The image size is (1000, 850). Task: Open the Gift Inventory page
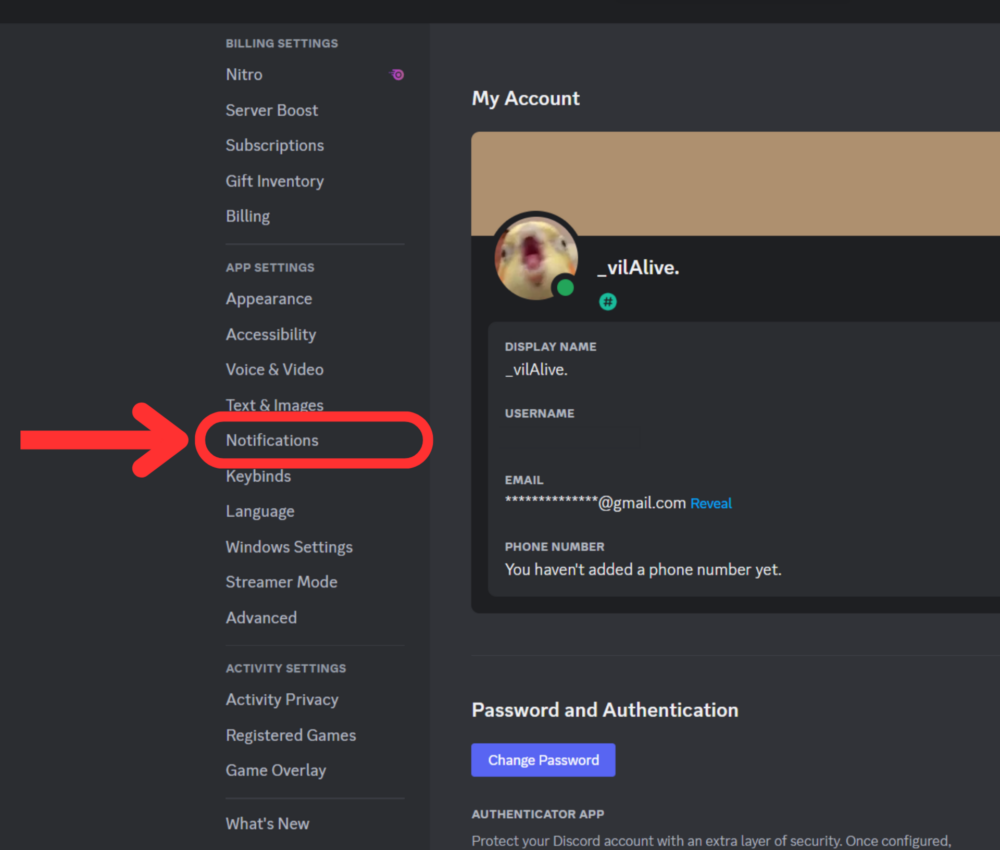pyautogui.click(x=274, y=181)
